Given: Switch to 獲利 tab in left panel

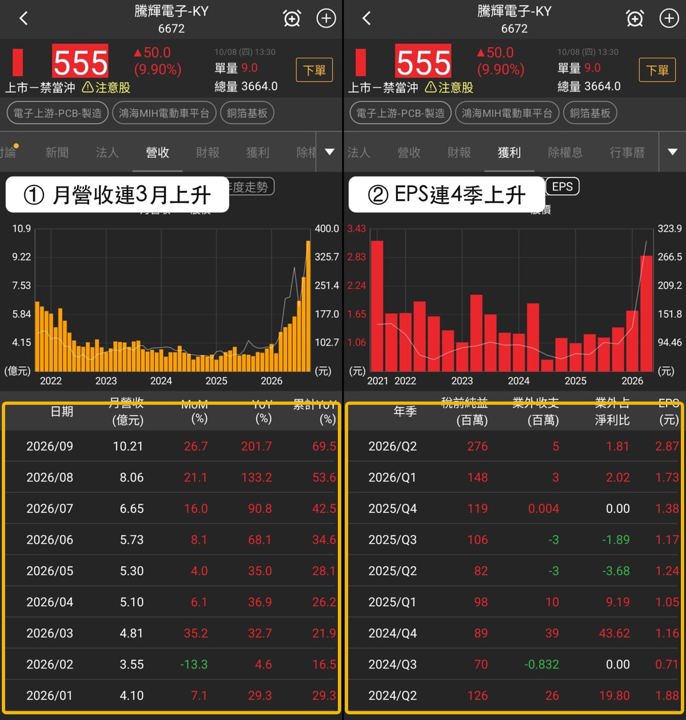Looking at the screenshot, I should coord(258,152).
